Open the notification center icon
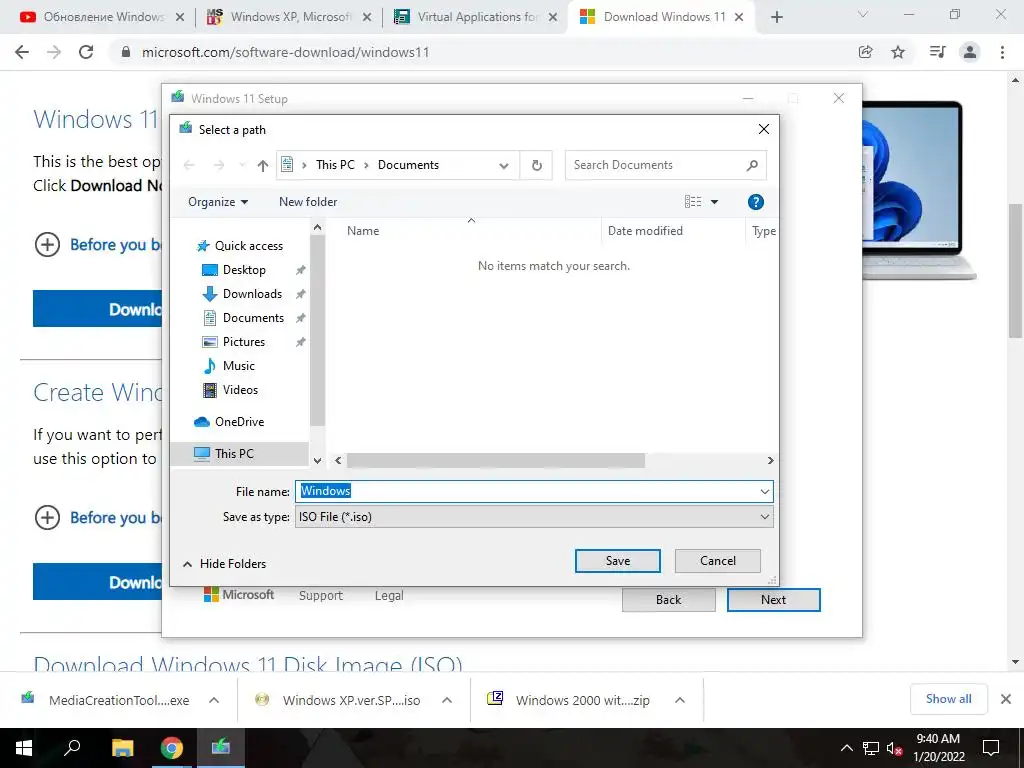Screen dimensions: 1024x768 [x=991, y=748]
